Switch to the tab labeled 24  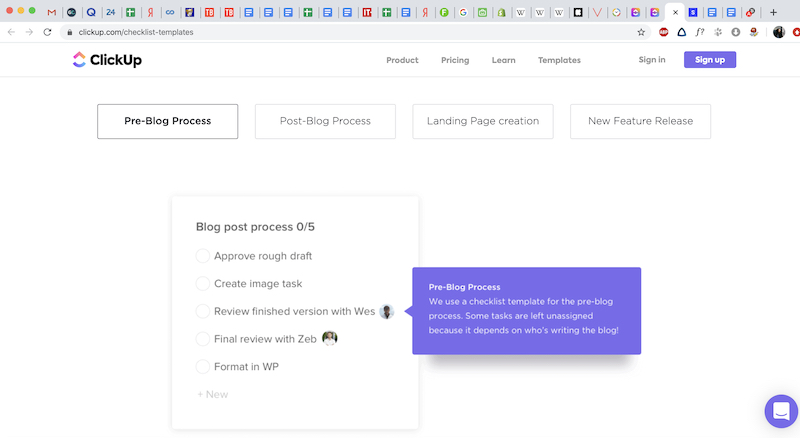111,12
